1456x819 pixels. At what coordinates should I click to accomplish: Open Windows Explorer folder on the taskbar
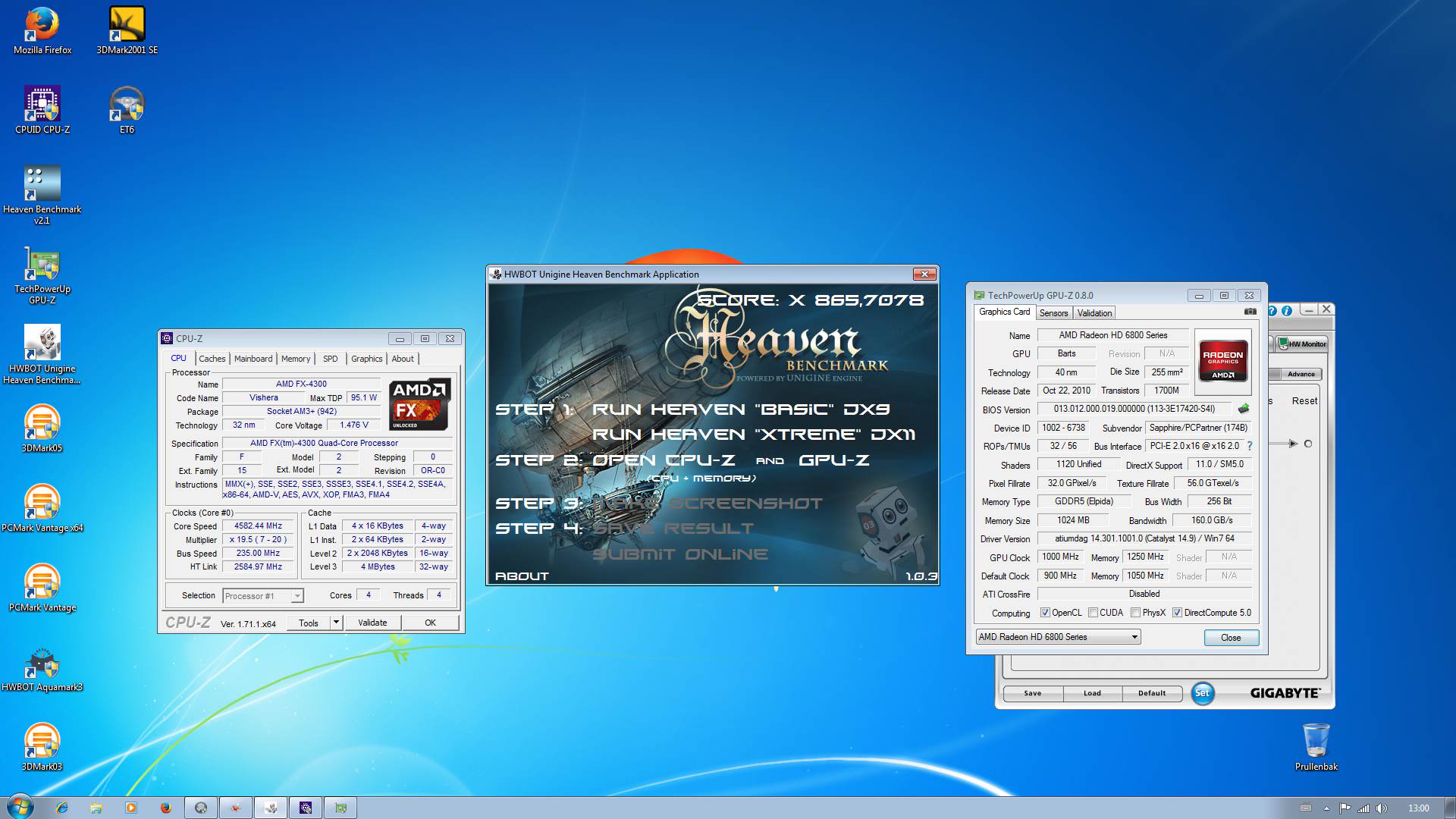pos(96,808)
